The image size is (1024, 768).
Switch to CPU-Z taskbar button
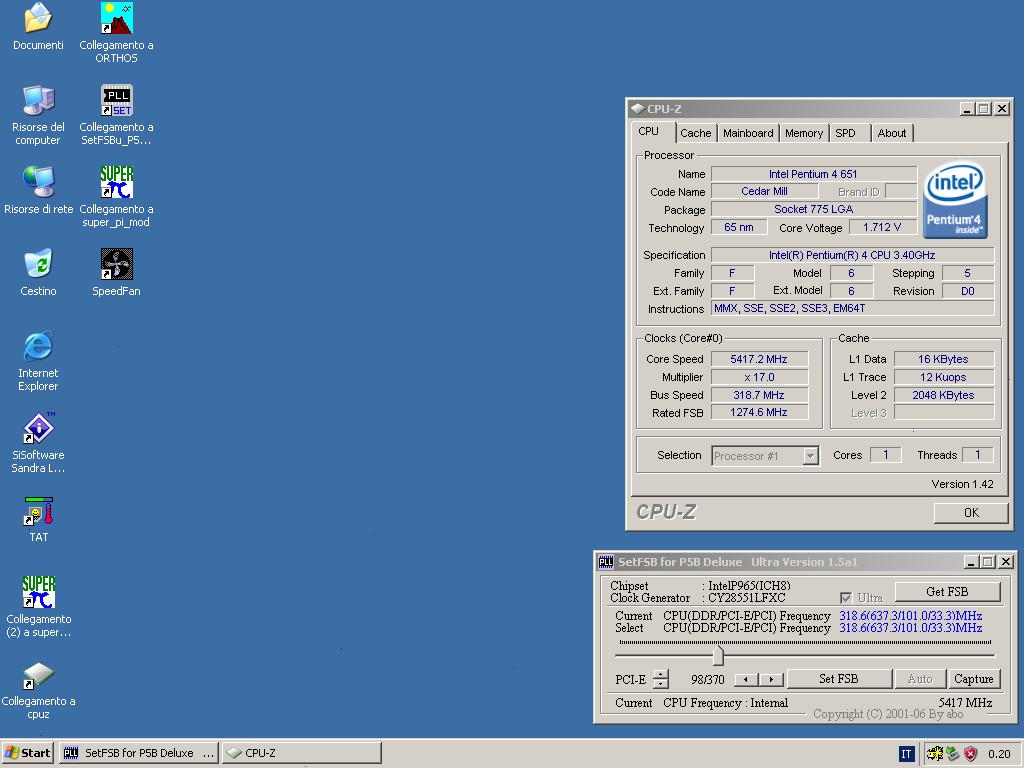(302, 753)
